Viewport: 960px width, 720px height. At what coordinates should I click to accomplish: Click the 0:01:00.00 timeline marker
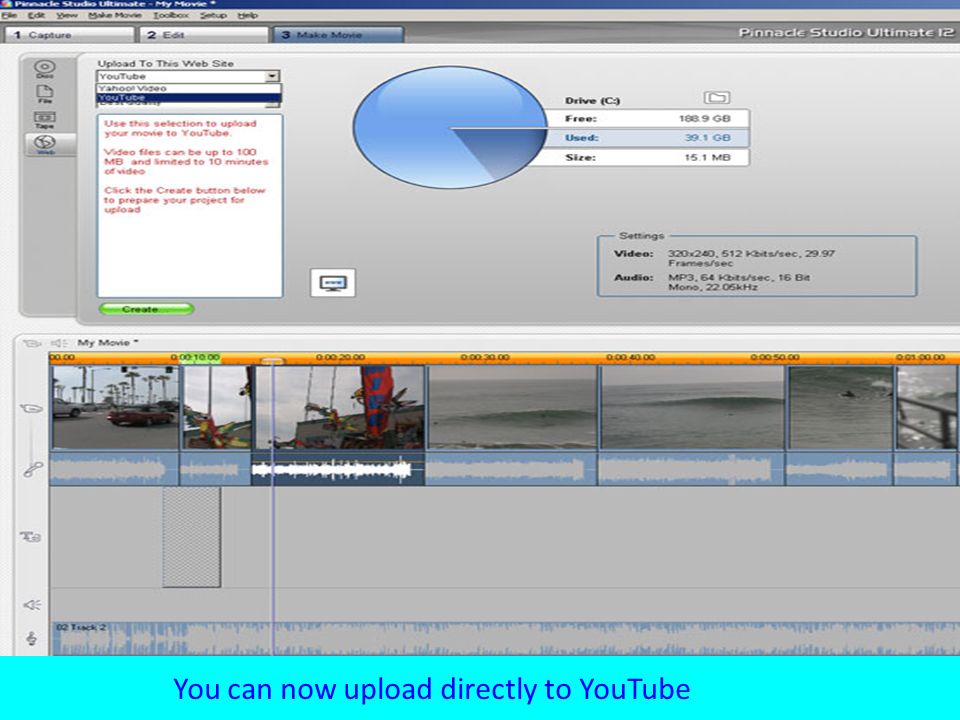click(920, 357)
